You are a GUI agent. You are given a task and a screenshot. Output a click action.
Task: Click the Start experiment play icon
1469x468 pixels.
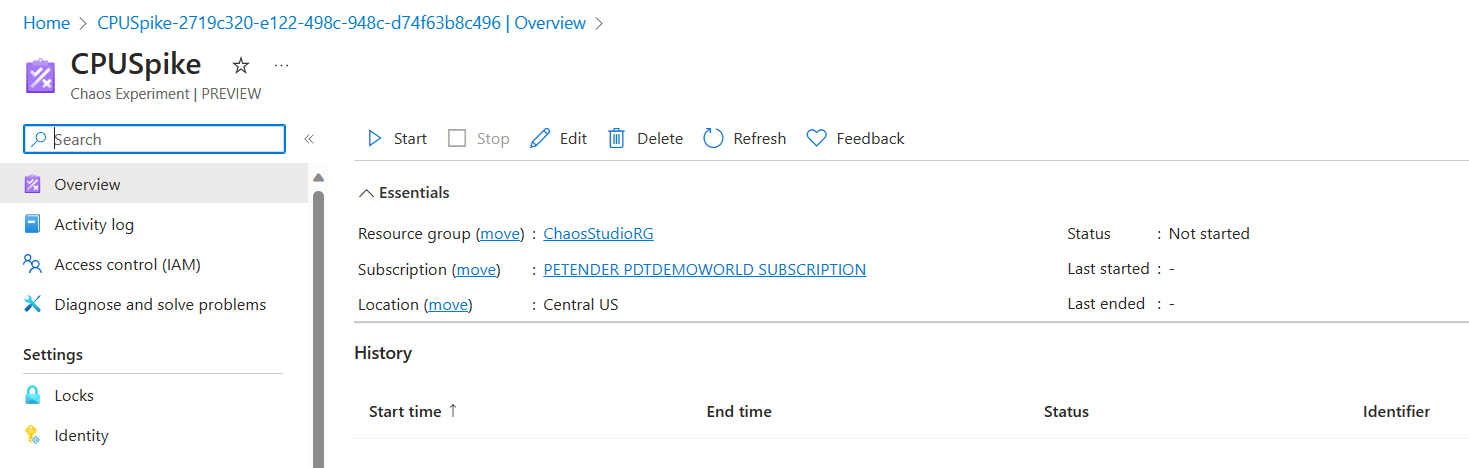[375, 139]
